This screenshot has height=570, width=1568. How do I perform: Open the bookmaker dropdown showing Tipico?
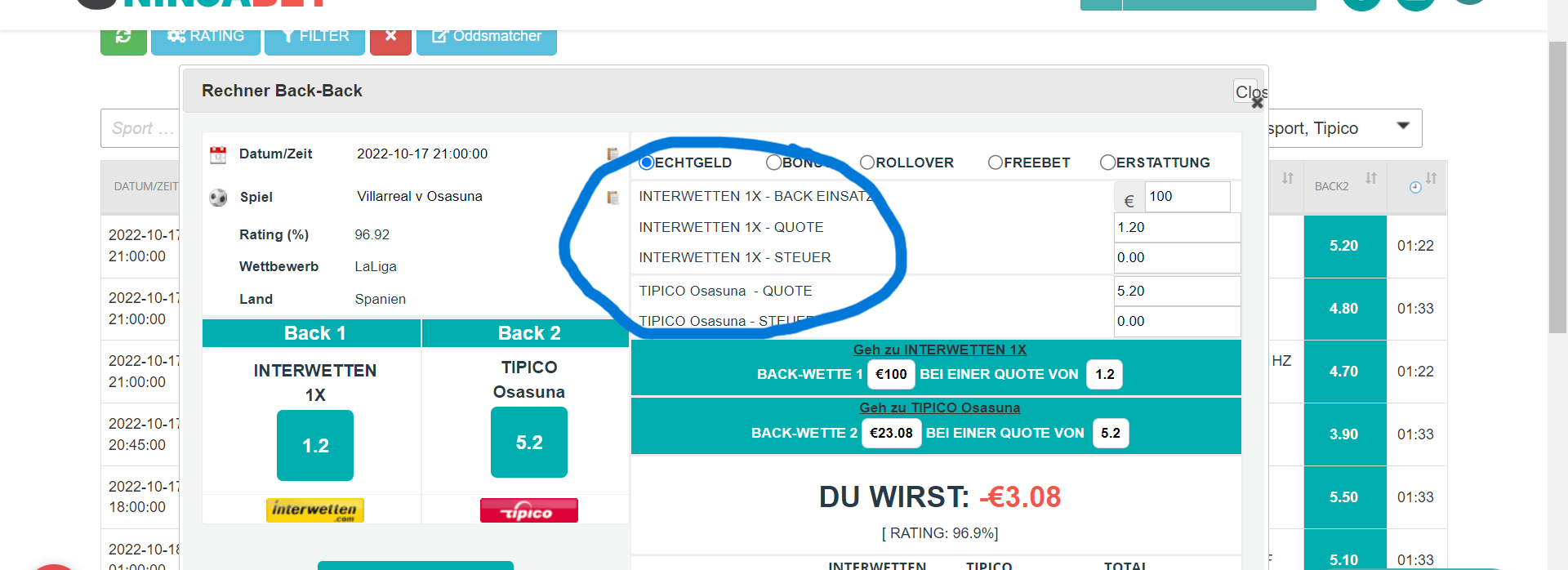coord(1344,128)
